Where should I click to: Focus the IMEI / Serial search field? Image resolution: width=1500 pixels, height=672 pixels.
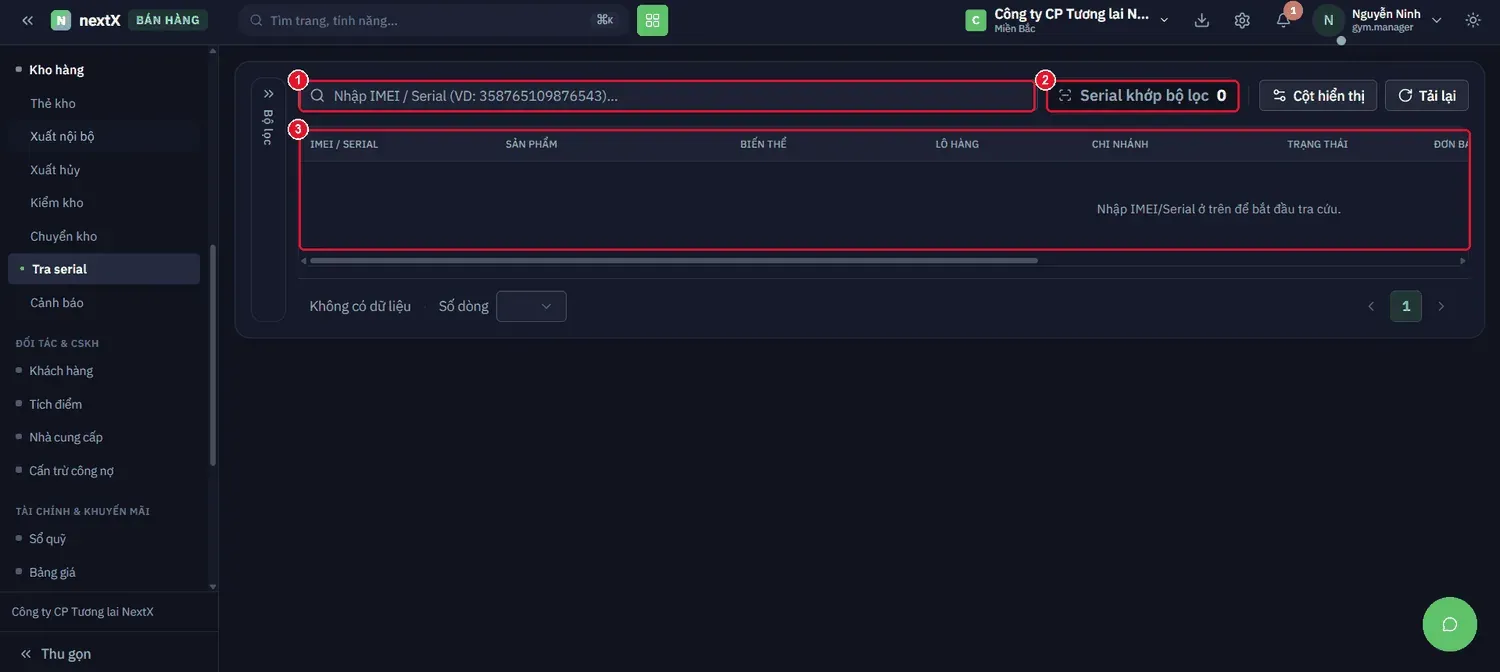(x=667, y=96)
